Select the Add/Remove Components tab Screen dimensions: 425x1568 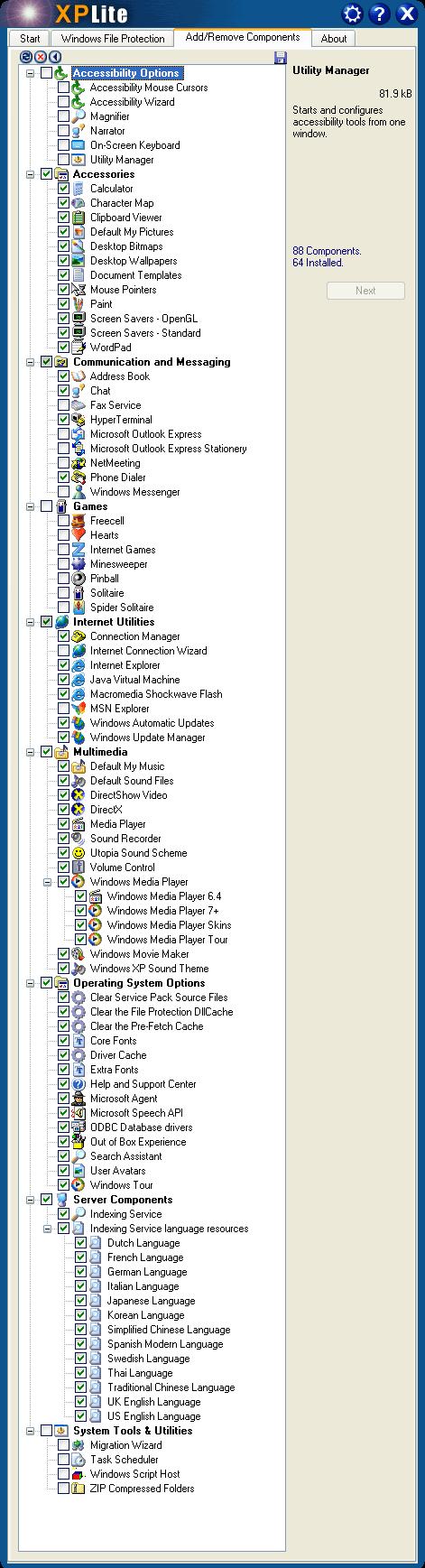[243, 37]
